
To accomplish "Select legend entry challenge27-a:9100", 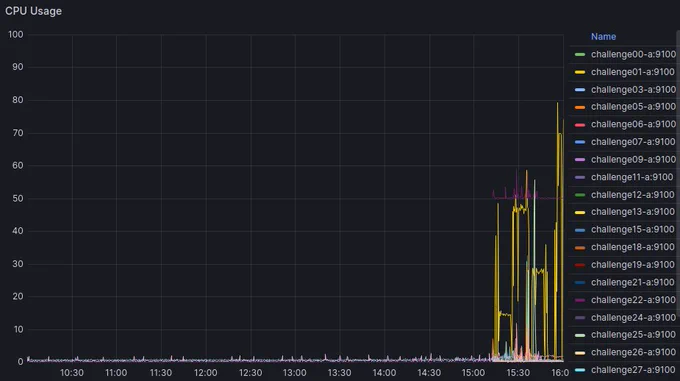I will pos(633,370).
